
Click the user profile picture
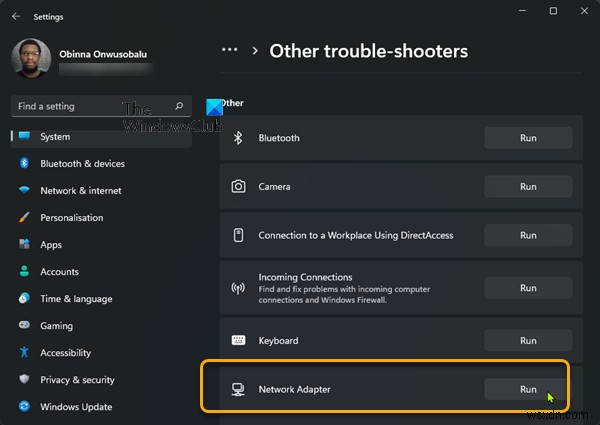pos(30,58)
